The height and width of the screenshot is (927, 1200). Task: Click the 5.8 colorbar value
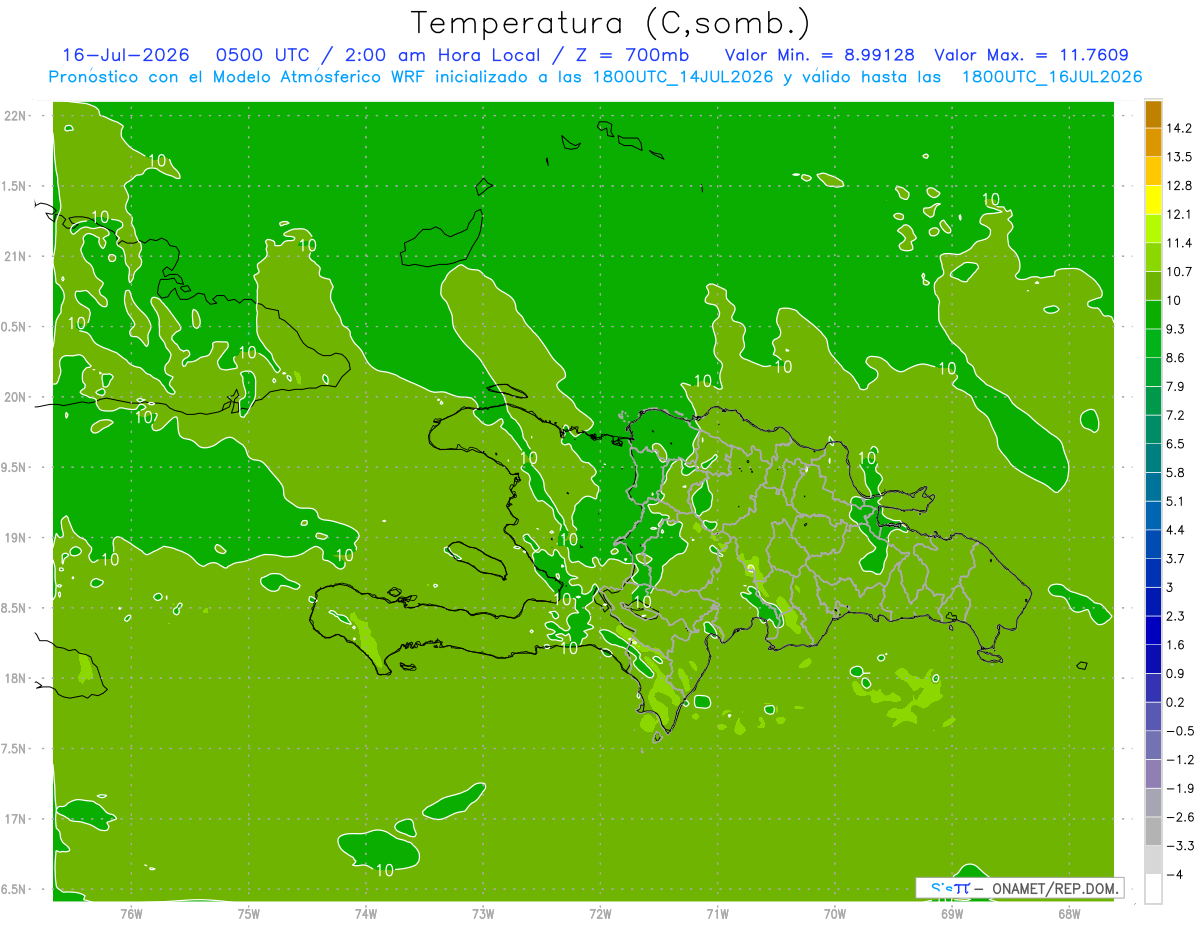tap(1176, 472)
